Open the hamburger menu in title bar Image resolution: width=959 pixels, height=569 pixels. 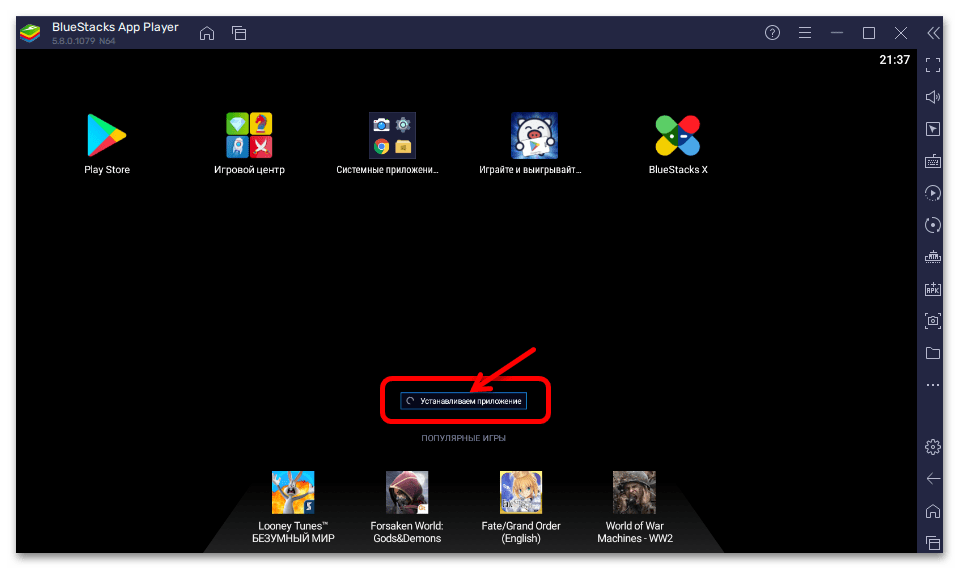tap(805, 32)
